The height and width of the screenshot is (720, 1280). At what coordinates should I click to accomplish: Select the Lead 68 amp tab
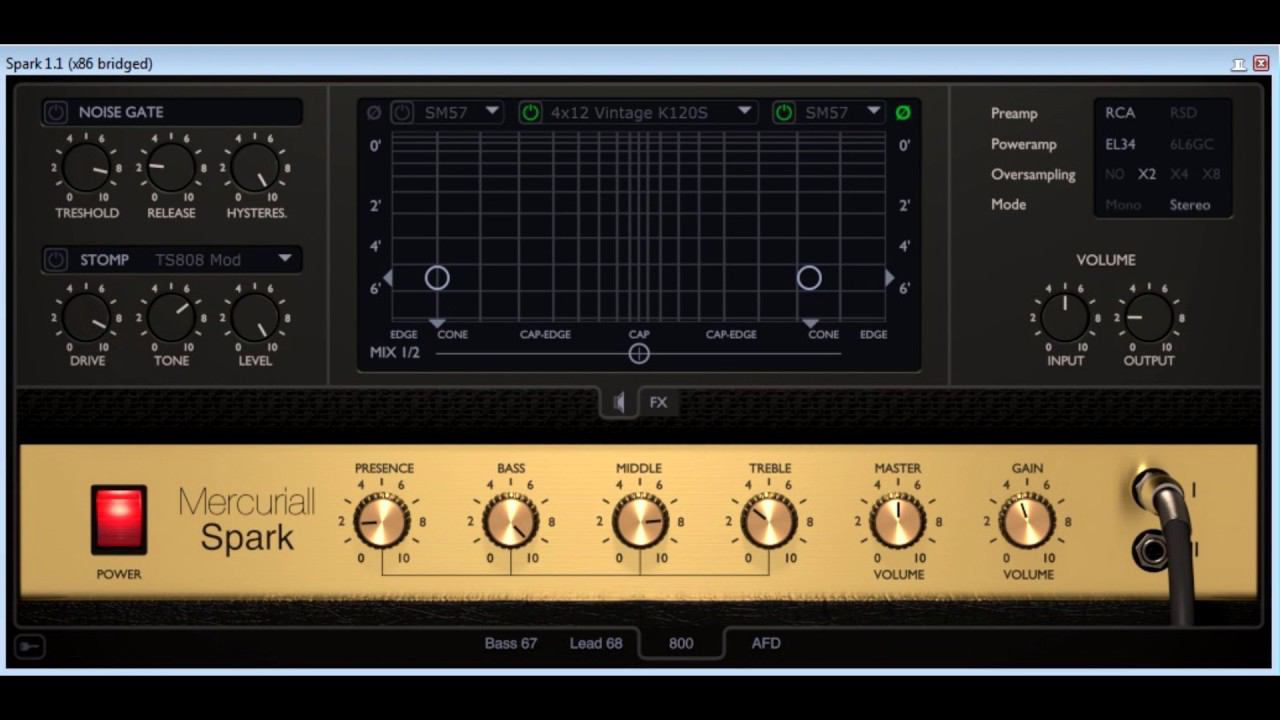596,643
